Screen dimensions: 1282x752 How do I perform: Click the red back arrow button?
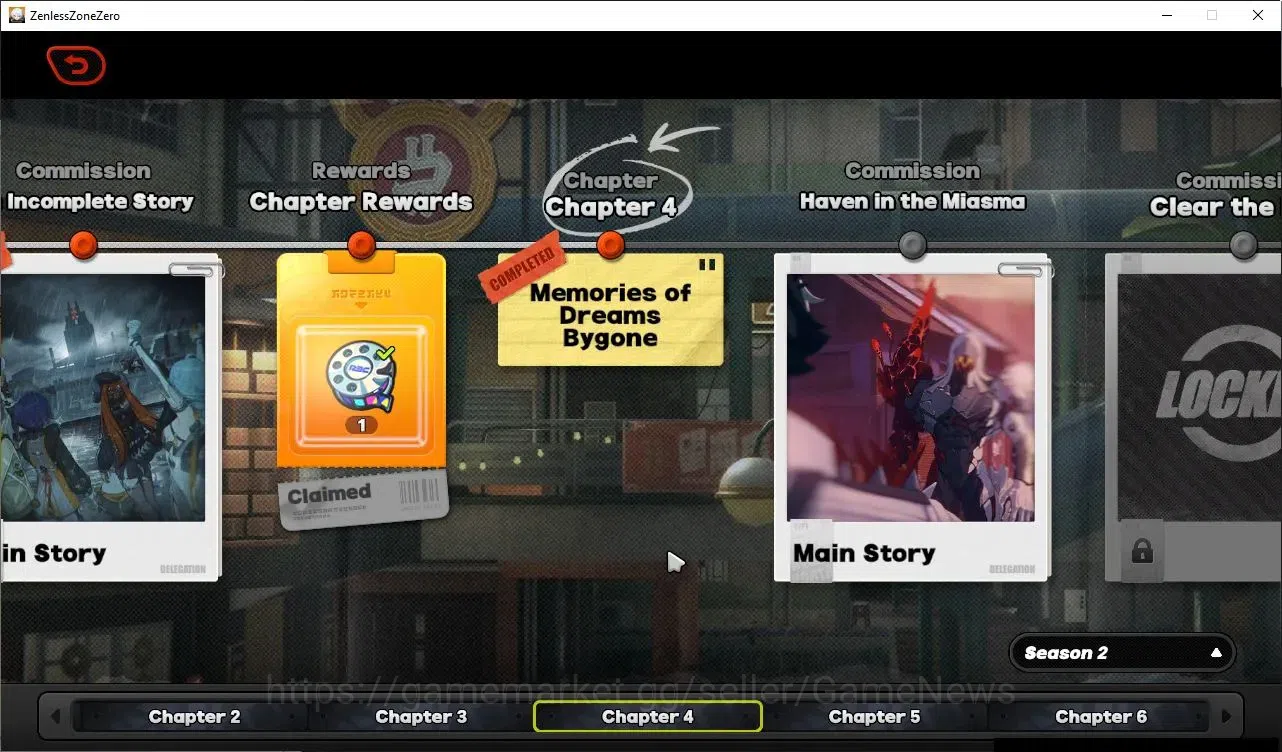[76, 66]
